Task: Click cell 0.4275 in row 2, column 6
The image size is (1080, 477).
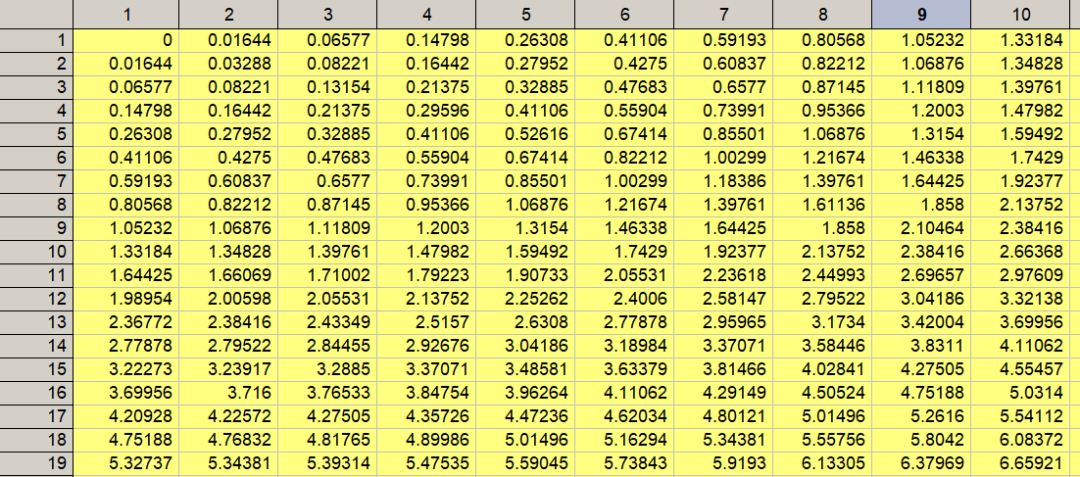Action: 624,64
